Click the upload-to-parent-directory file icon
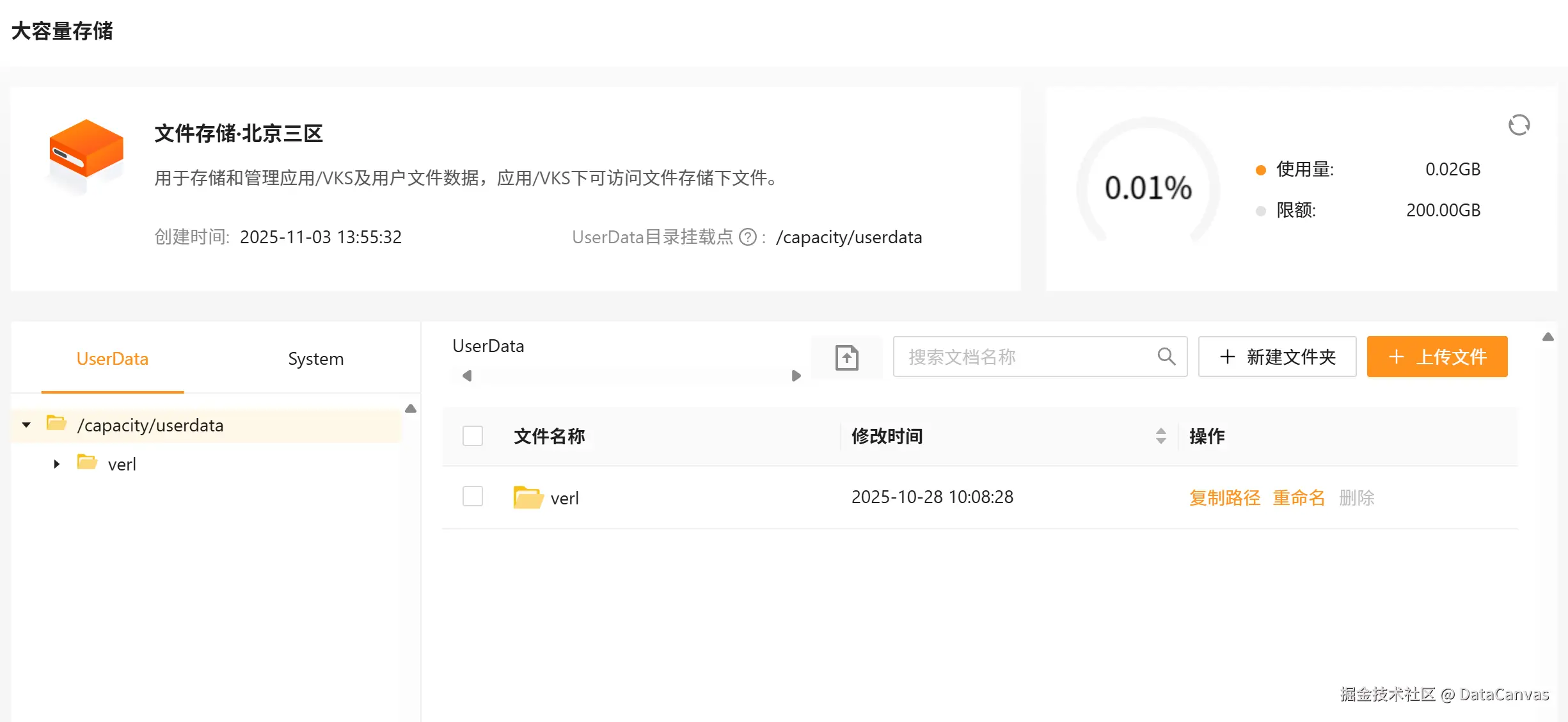The height and width of the screenshot is (722, 1568). [846, 357]
